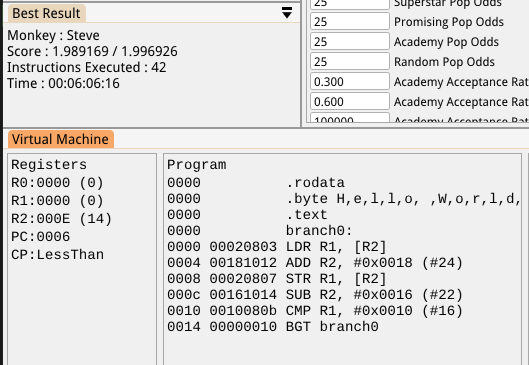
Task: Select the R0:0000 (0) register line
Action: (x=57, y=182)
